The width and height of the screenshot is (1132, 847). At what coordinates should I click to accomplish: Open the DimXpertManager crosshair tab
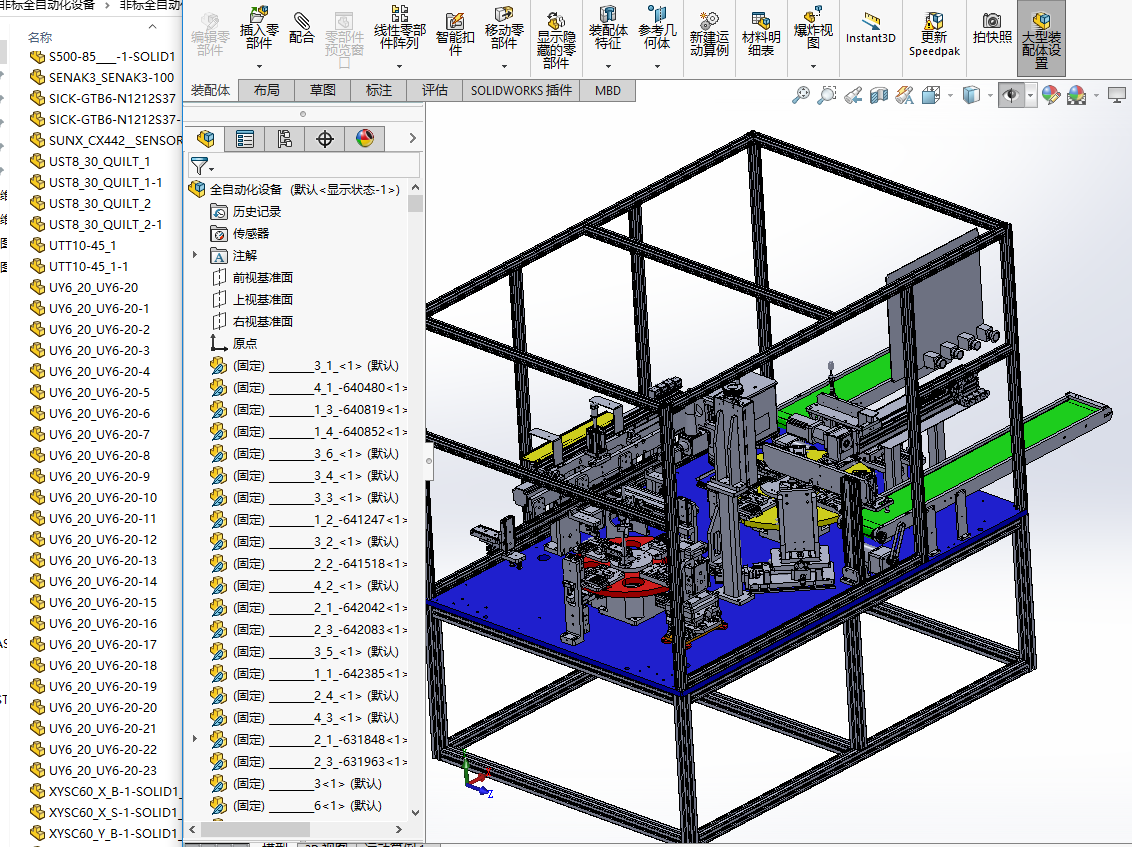pyautogui.click(x=325, y=139)
